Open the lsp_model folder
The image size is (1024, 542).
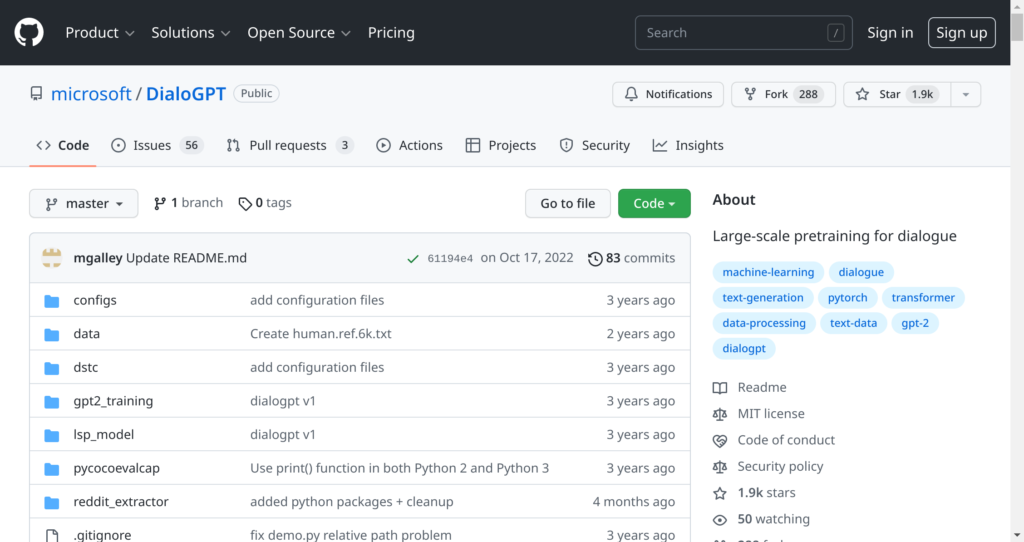(104, 435)
